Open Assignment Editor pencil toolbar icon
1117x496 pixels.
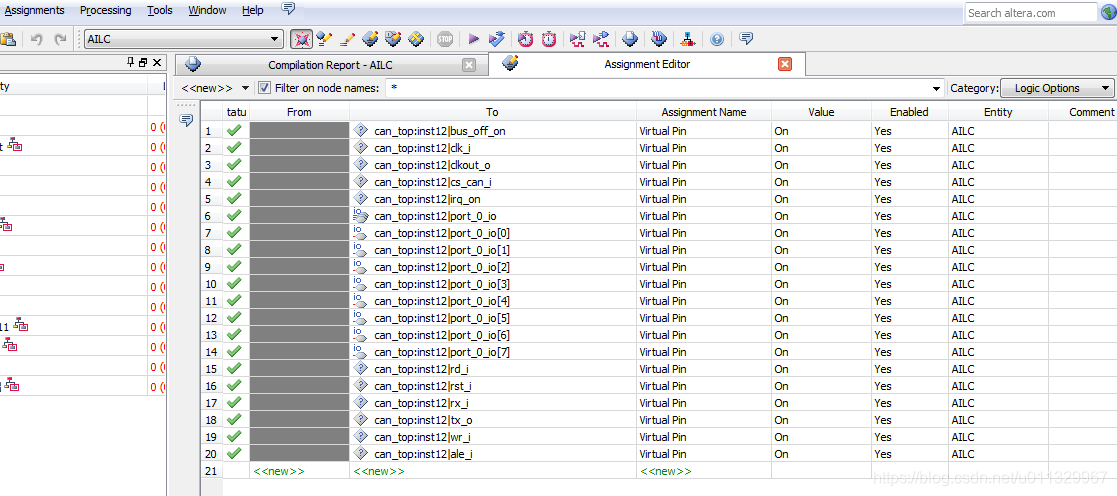click(348, 39)
